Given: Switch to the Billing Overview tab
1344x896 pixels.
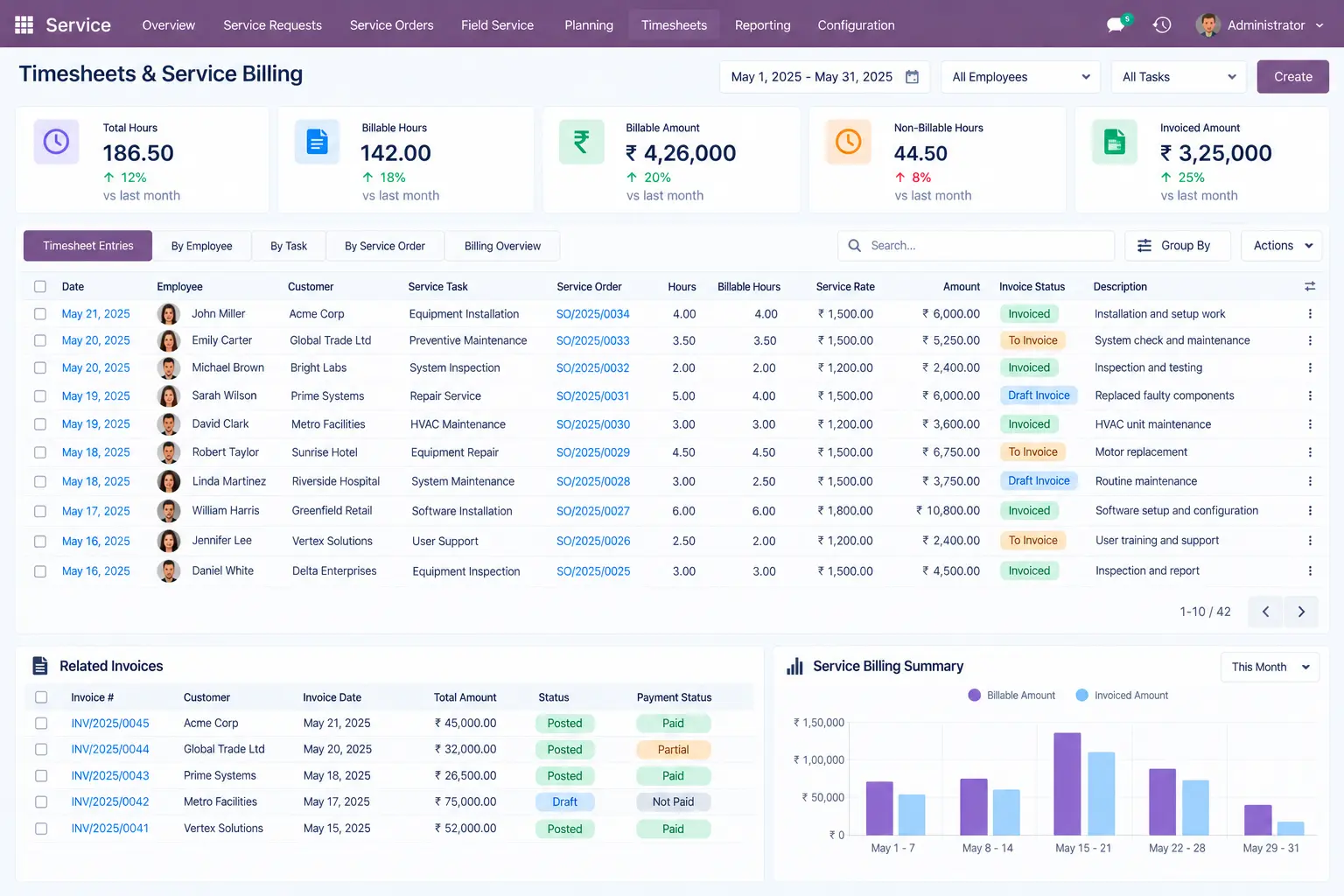Looking at the screenshot, I should (502, 246).
